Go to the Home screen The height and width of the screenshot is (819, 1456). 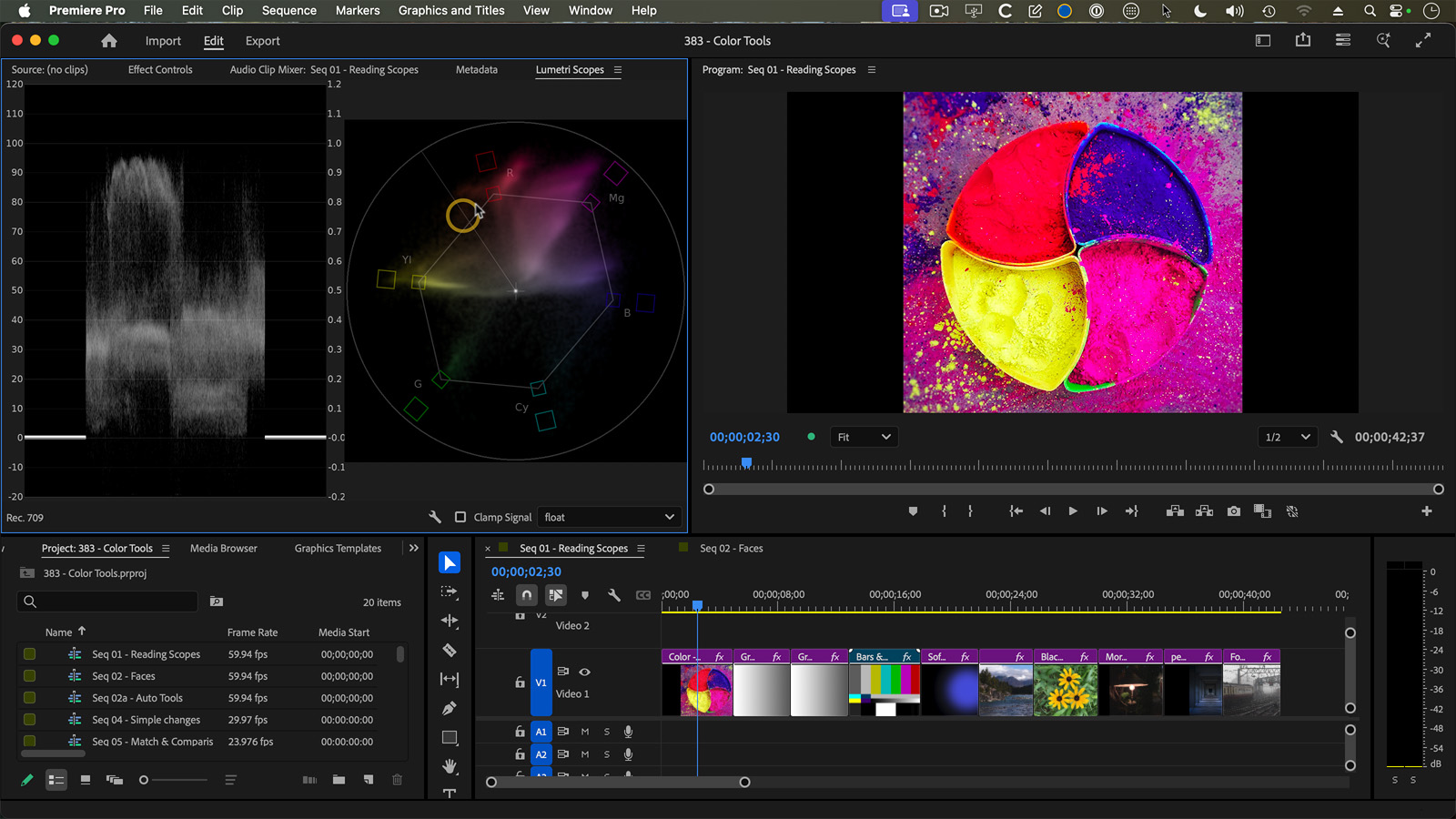[x=109, y=41]
